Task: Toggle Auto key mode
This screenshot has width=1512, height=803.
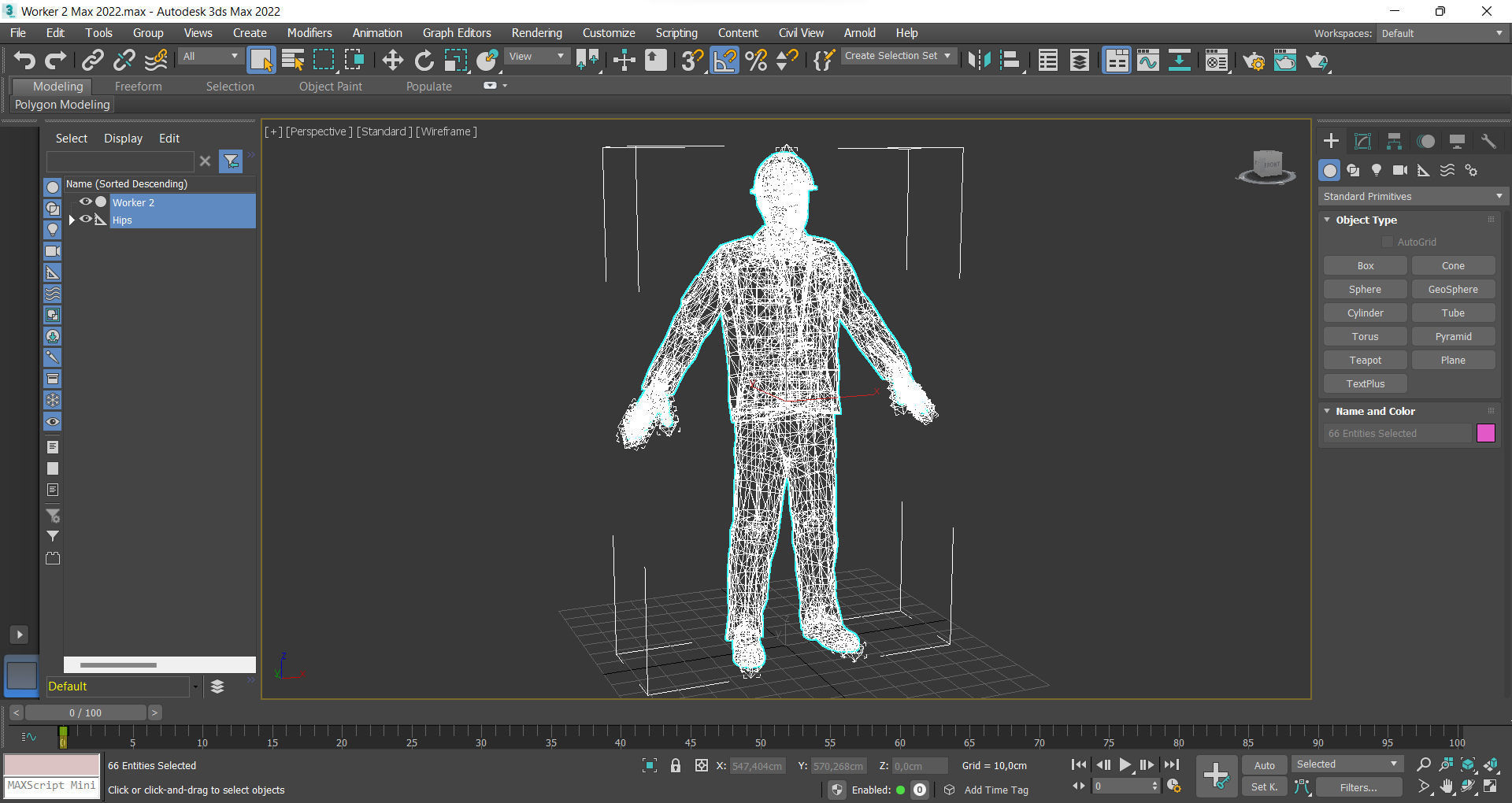Action: [1264, 765]
